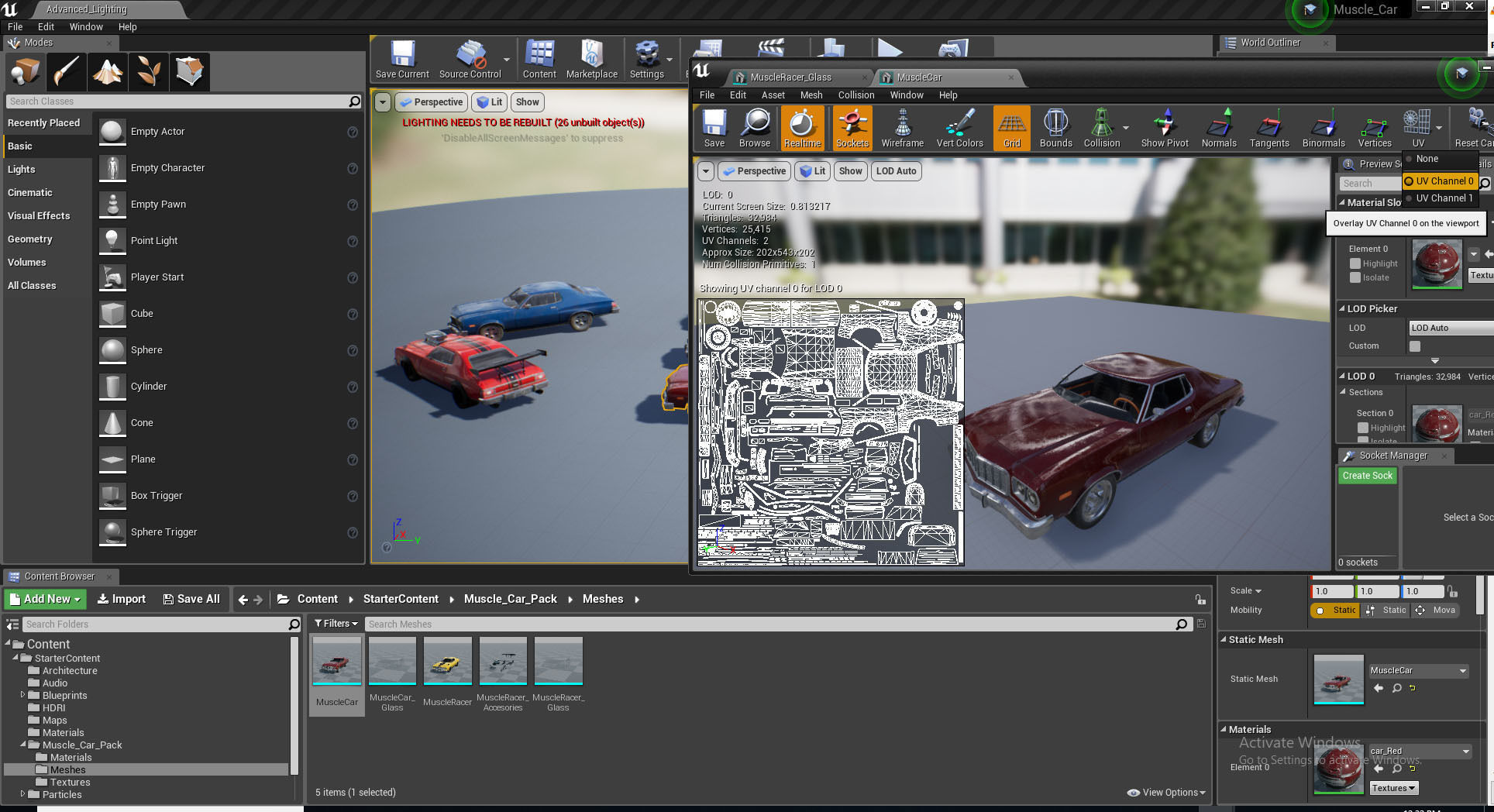Open View Options dropdown

pyautogui.click(x=1167, y=793)
